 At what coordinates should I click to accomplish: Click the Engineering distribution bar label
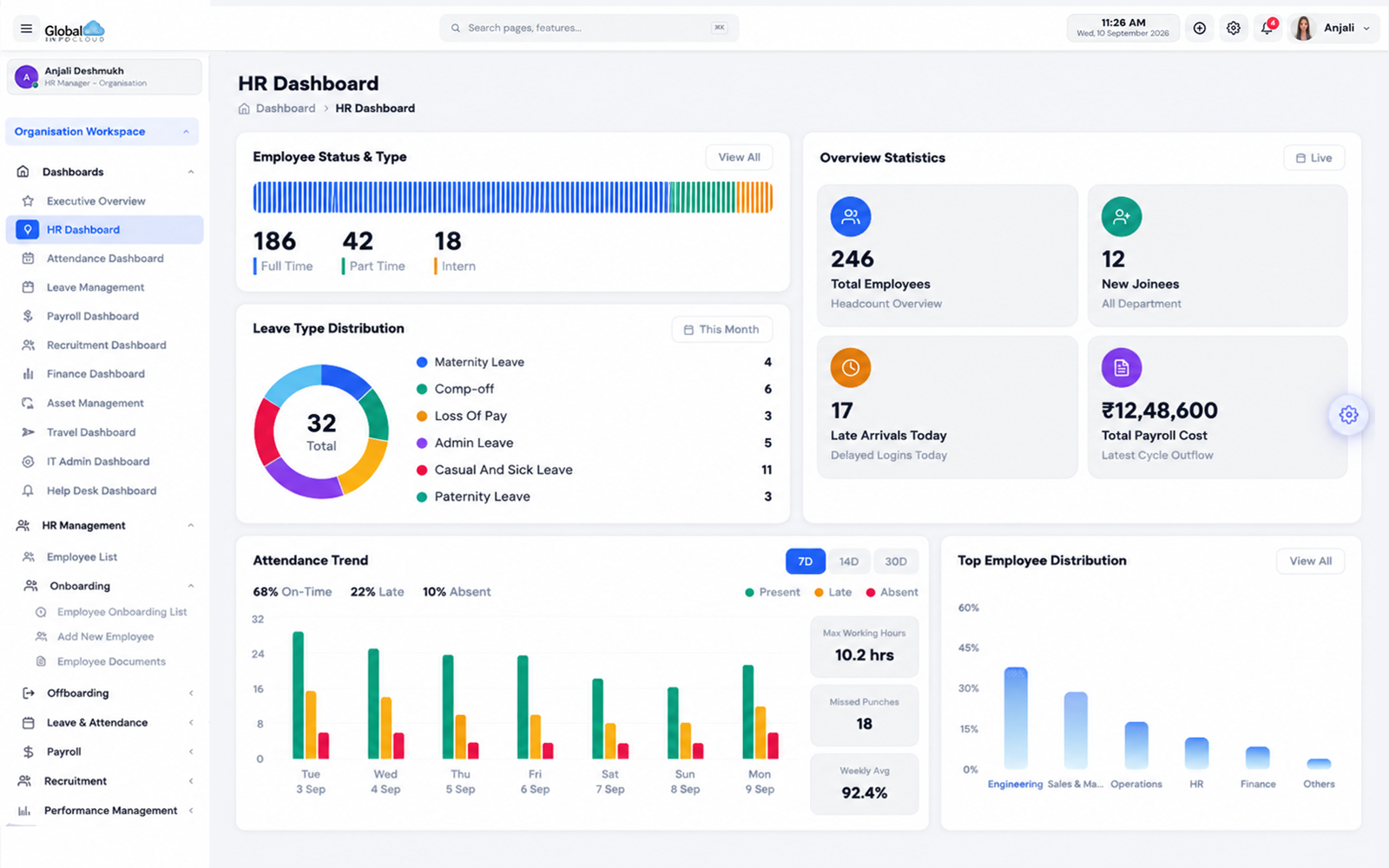point(1015,785)
